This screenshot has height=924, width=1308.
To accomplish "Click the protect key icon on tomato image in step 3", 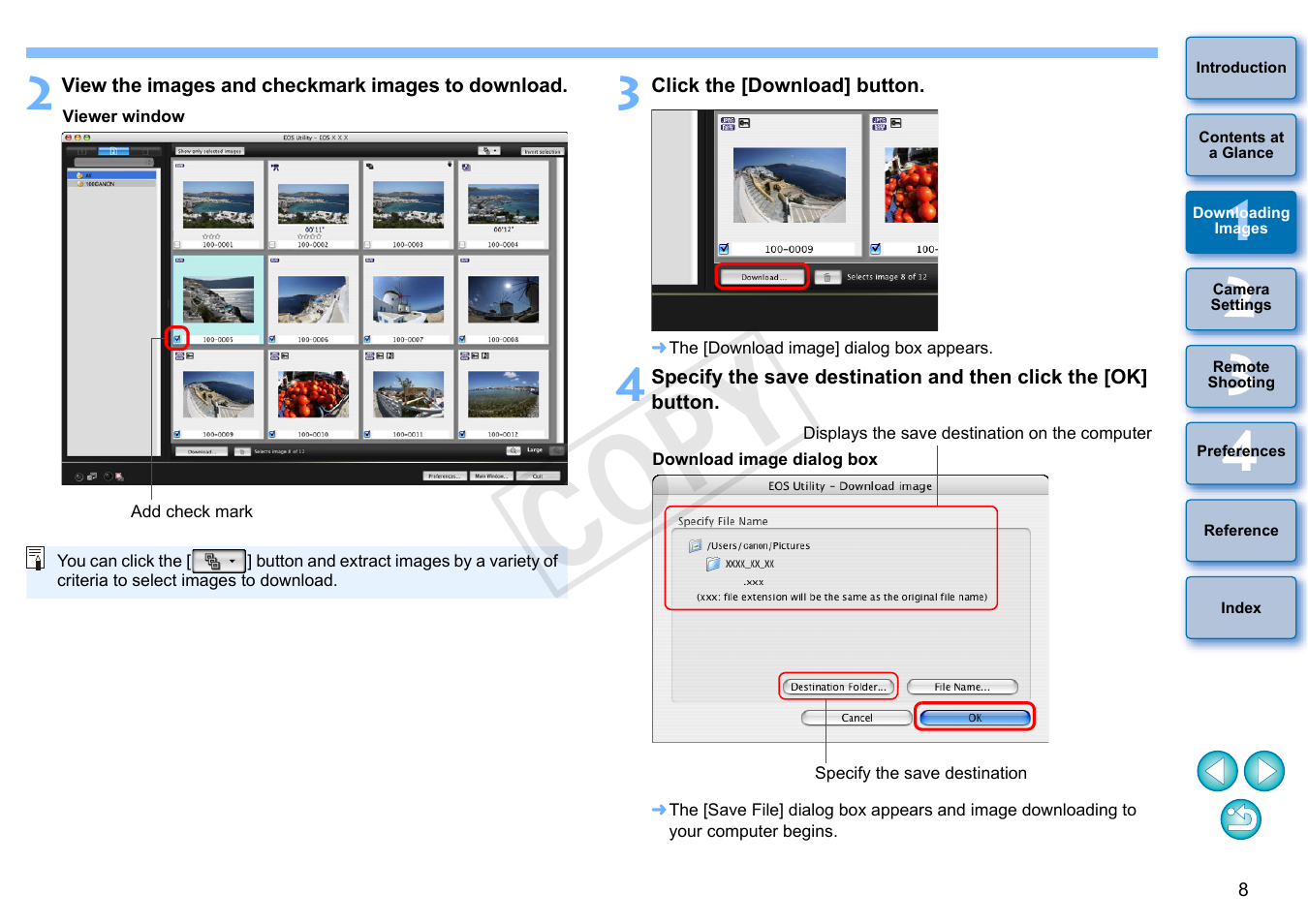I will 896,123.
